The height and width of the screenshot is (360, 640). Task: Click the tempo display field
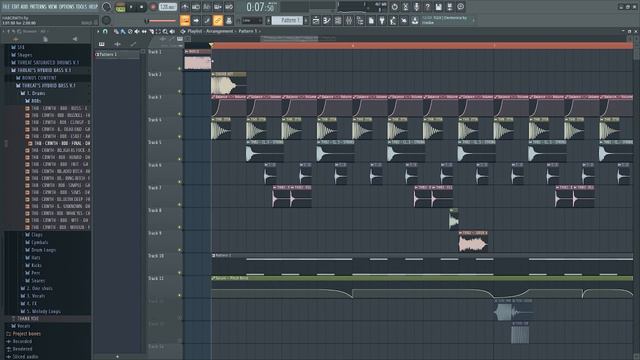pos(167,7)
